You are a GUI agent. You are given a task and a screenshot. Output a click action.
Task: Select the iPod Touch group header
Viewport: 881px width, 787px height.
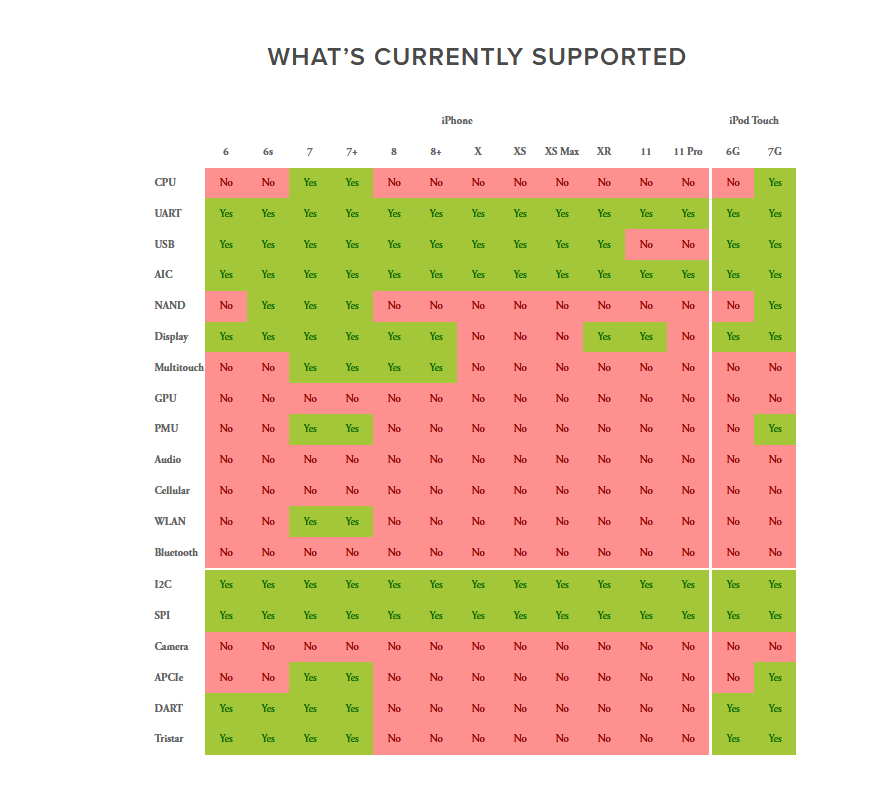[753, 120]
